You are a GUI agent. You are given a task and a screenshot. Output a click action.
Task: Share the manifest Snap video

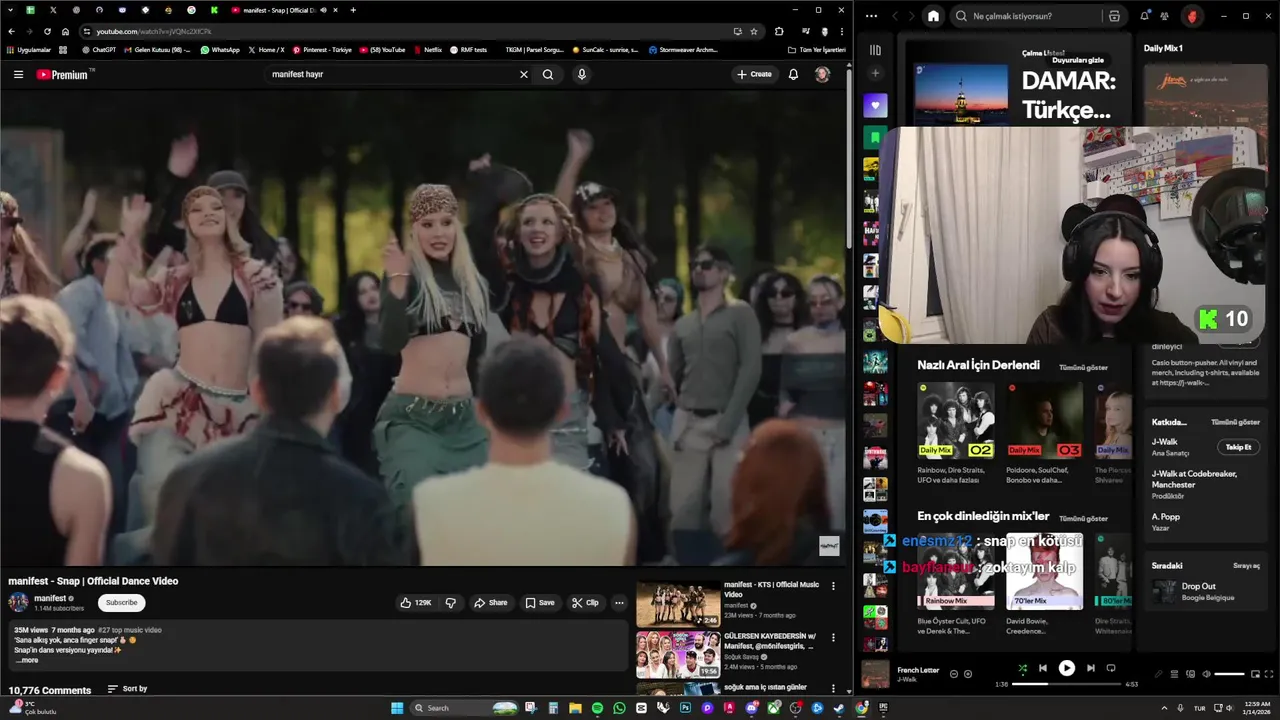coord(491,603)
